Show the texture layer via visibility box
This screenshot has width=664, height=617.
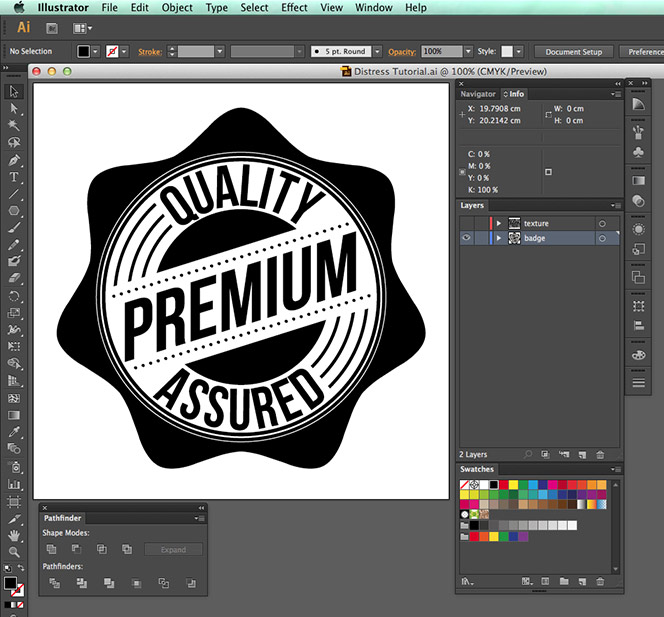coord(466,223)
